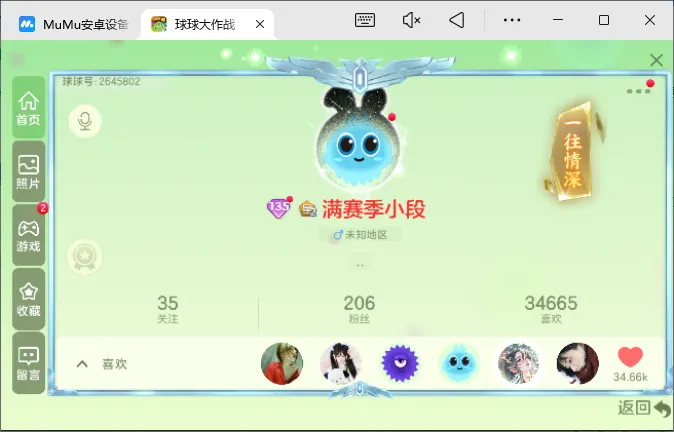Open the three-dot more options menu
This screenshot has width=674, height=432.
[637, 91]
